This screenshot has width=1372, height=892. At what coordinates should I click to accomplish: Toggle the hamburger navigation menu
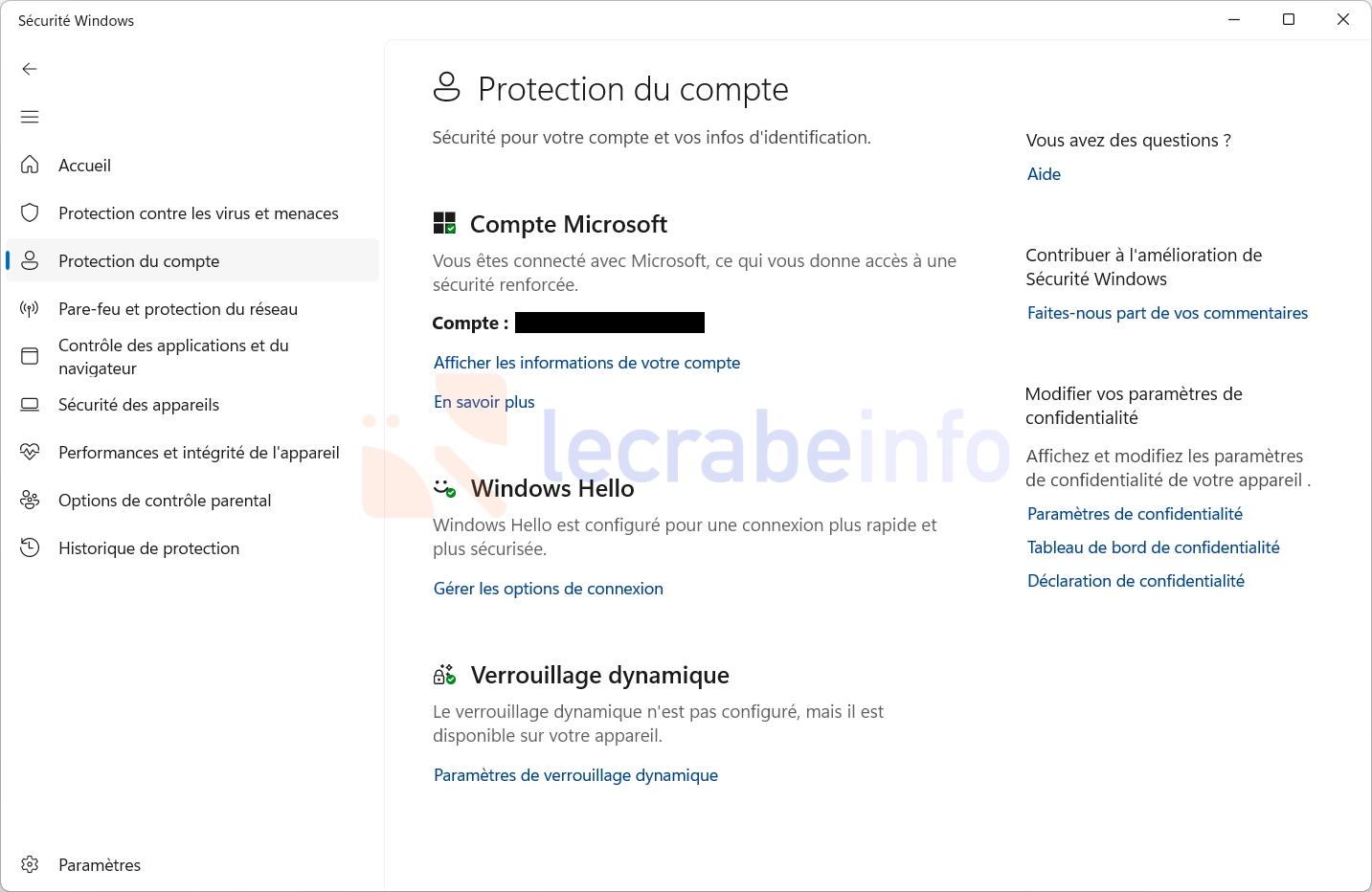(30, 117)
